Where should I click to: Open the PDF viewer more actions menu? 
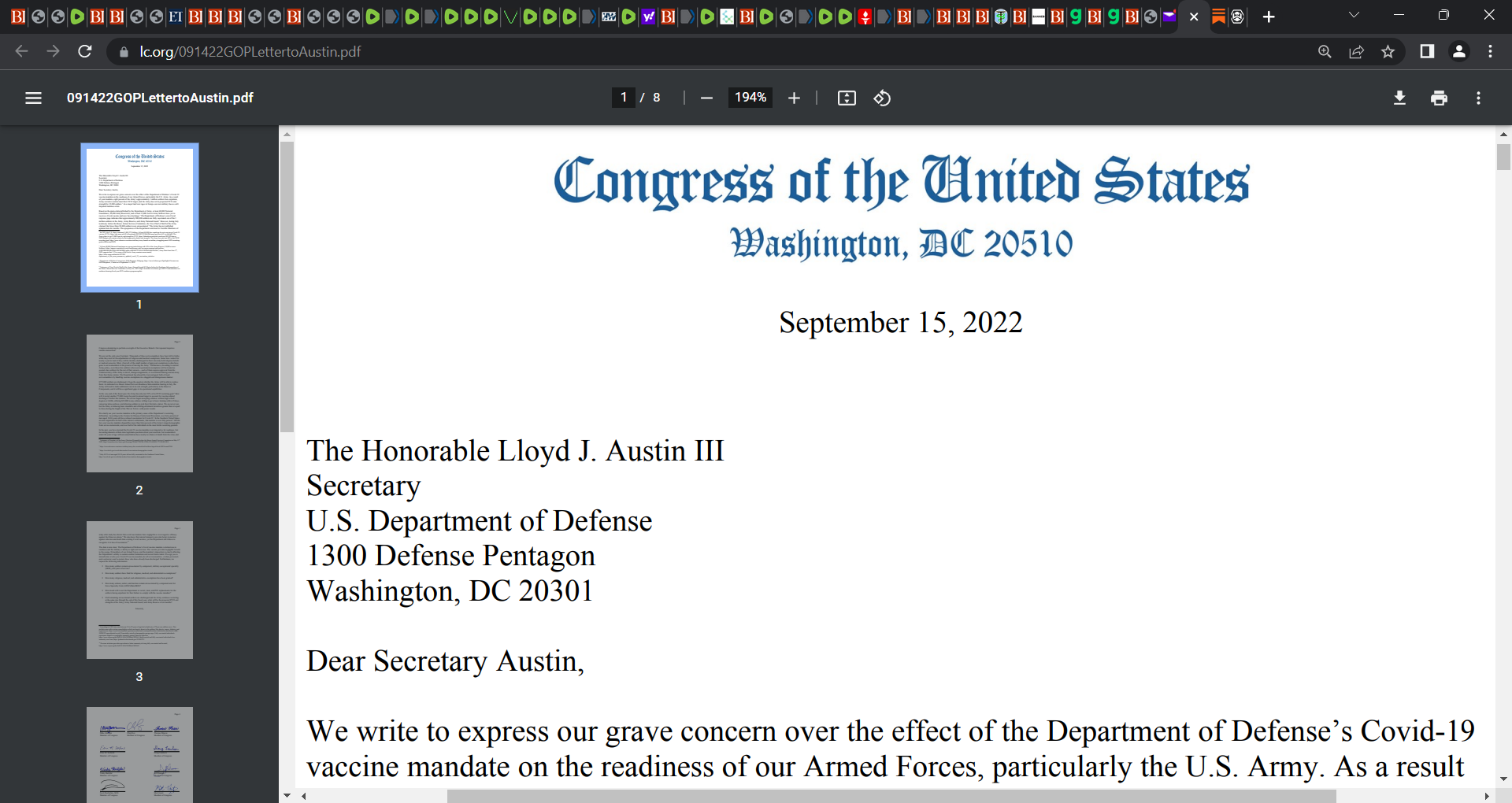point(1478,98)
